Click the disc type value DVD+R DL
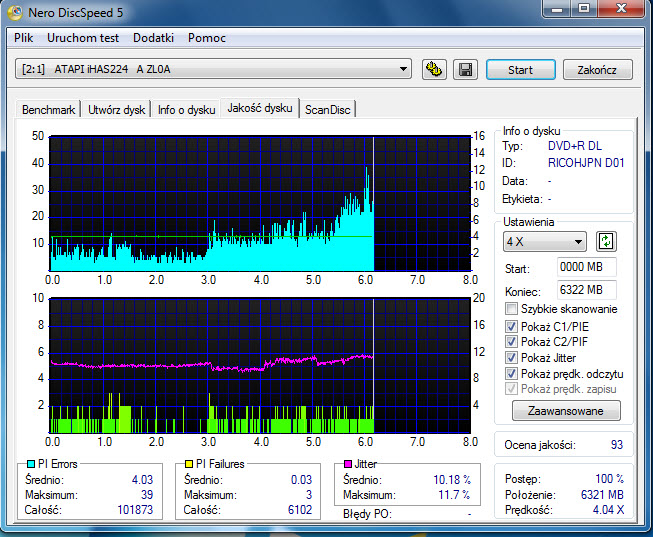This screenshot has height=537, width=653. (575, 146)
